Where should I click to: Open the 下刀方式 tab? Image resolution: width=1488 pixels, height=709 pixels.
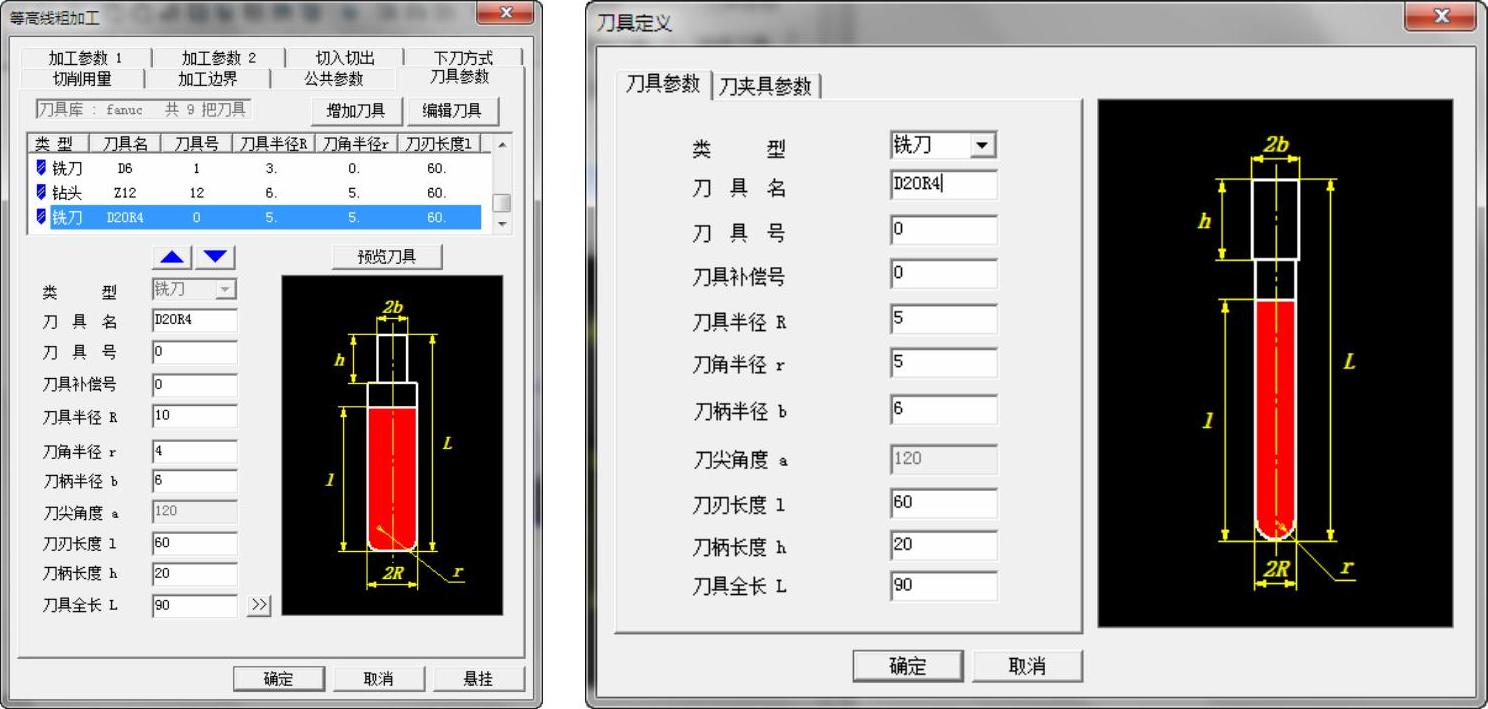click(x=463, y=58)
